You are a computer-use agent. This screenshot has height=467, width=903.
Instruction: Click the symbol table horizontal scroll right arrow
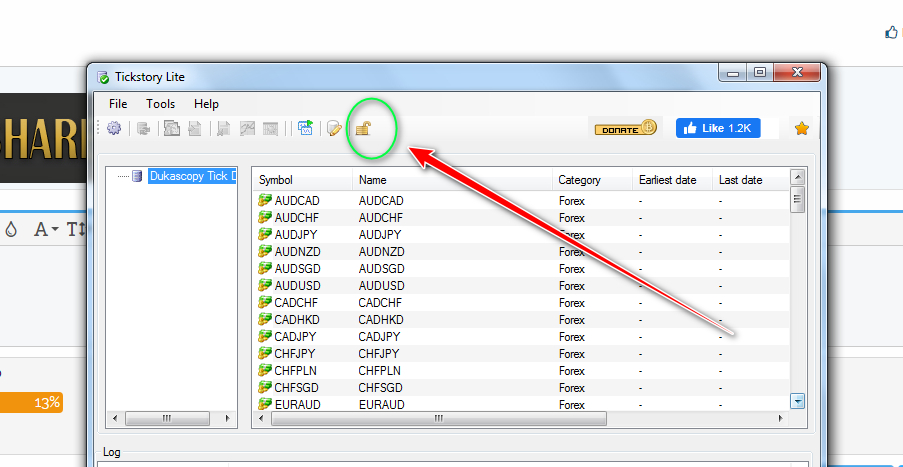click(x=781, y=418)
